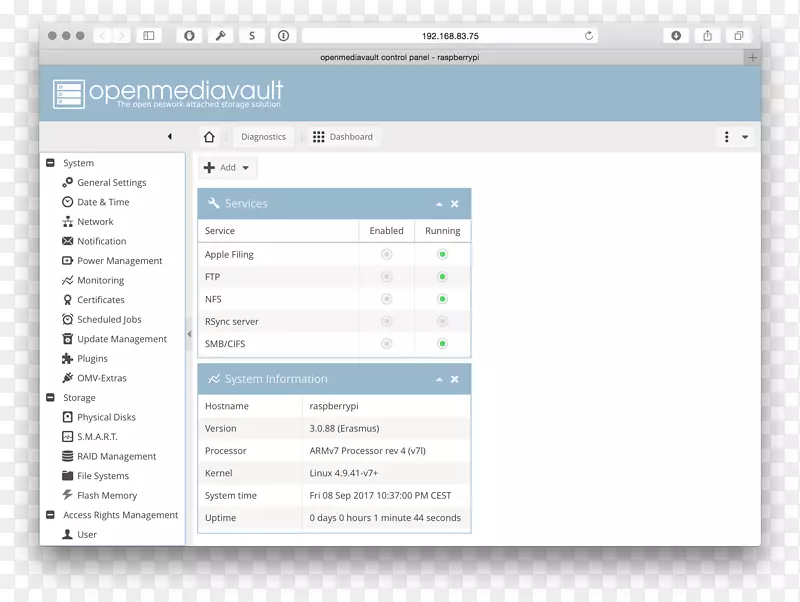Viewport: 800px width, 602px height.
Task: Collapse the System tree section
Action: point(50,163)
